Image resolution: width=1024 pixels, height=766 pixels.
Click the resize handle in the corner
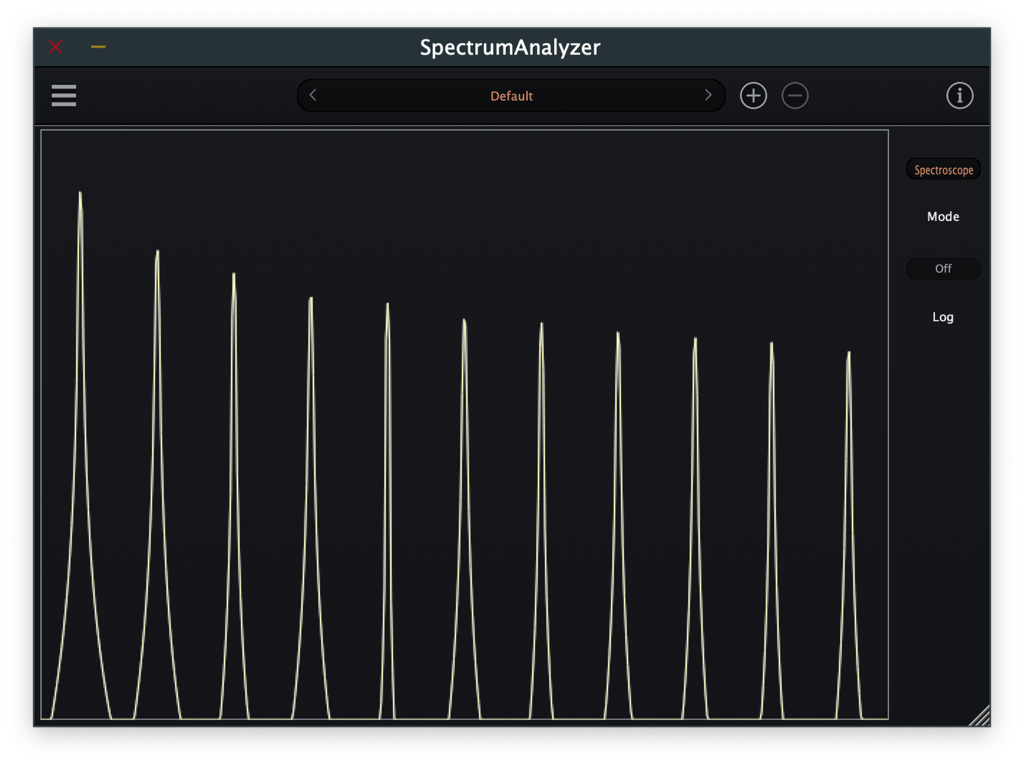pyautogui.click(x=978, y=713)
